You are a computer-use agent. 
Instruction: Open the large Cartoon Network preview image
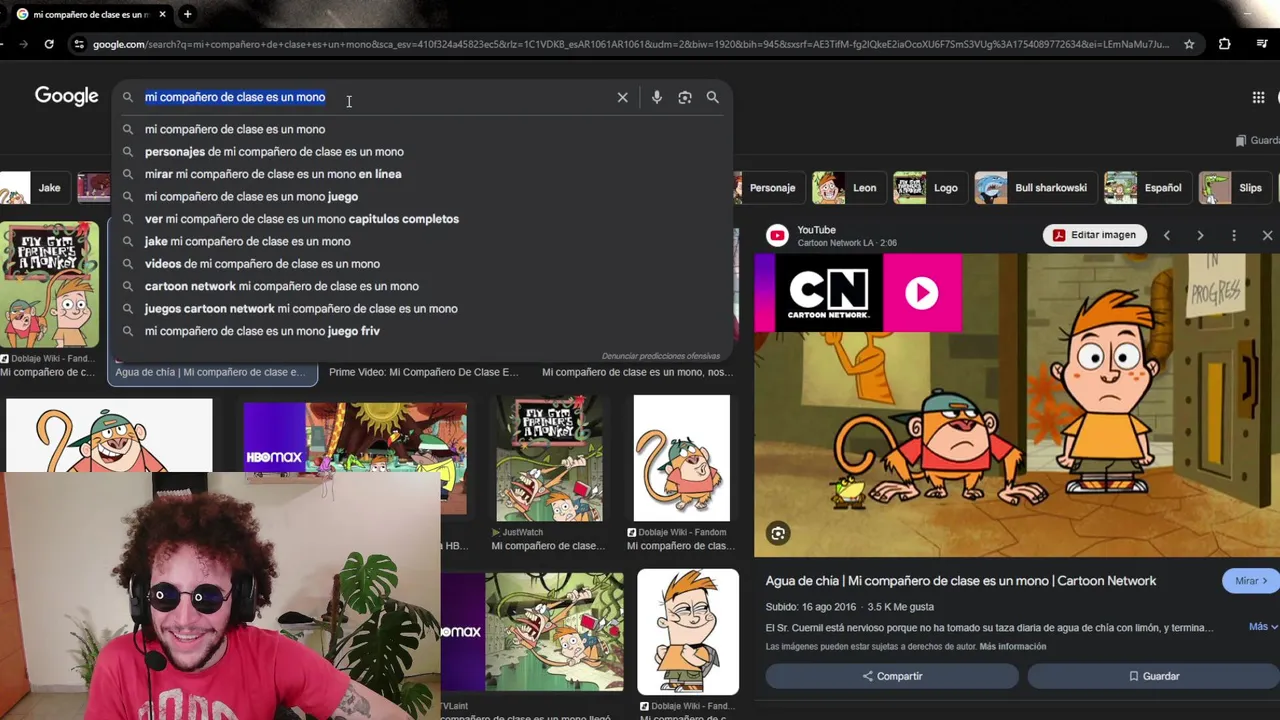1017,405
